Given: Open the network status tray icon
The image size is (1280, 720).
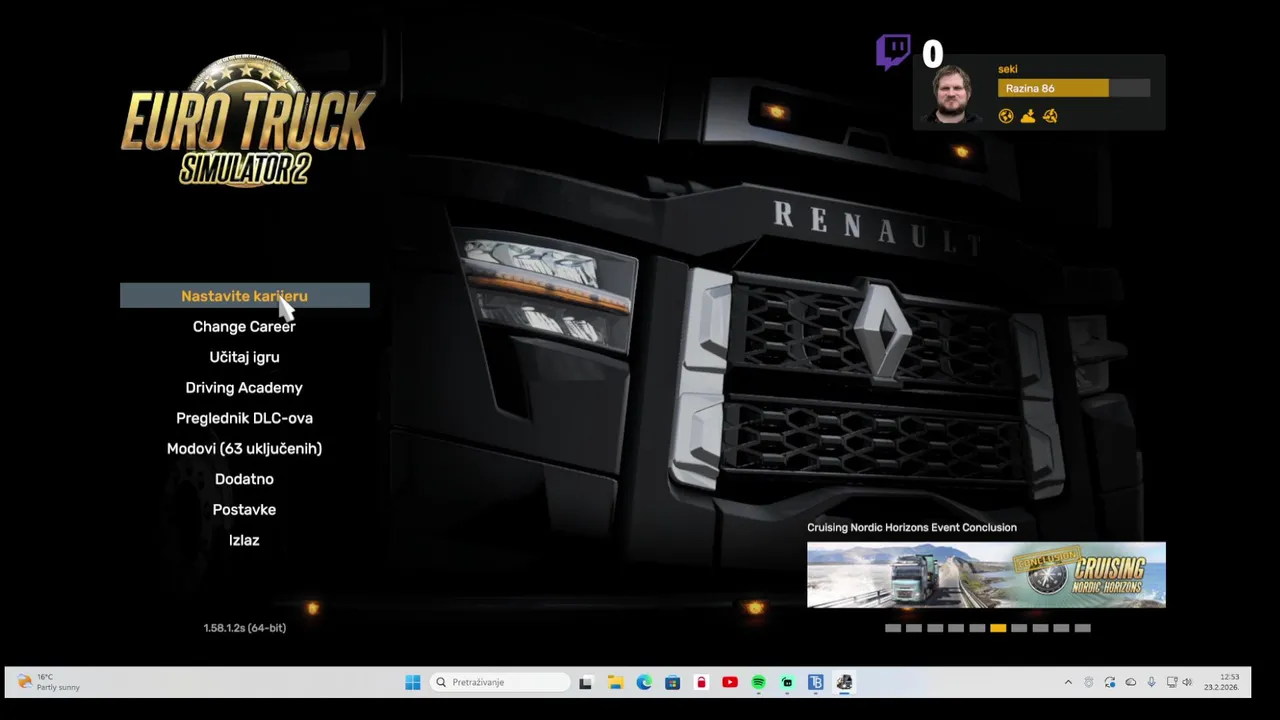Looking at the screenshot, I should pos(1172,682).
